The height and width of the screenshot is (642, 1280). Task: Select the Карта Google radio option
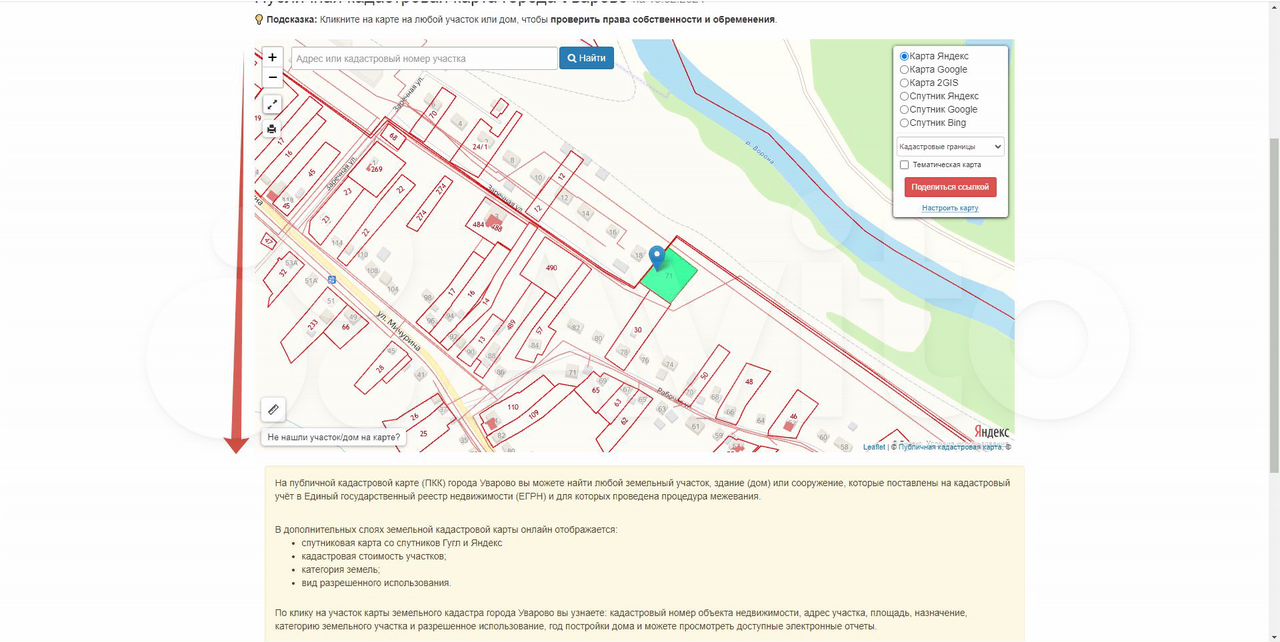point(905,70)
